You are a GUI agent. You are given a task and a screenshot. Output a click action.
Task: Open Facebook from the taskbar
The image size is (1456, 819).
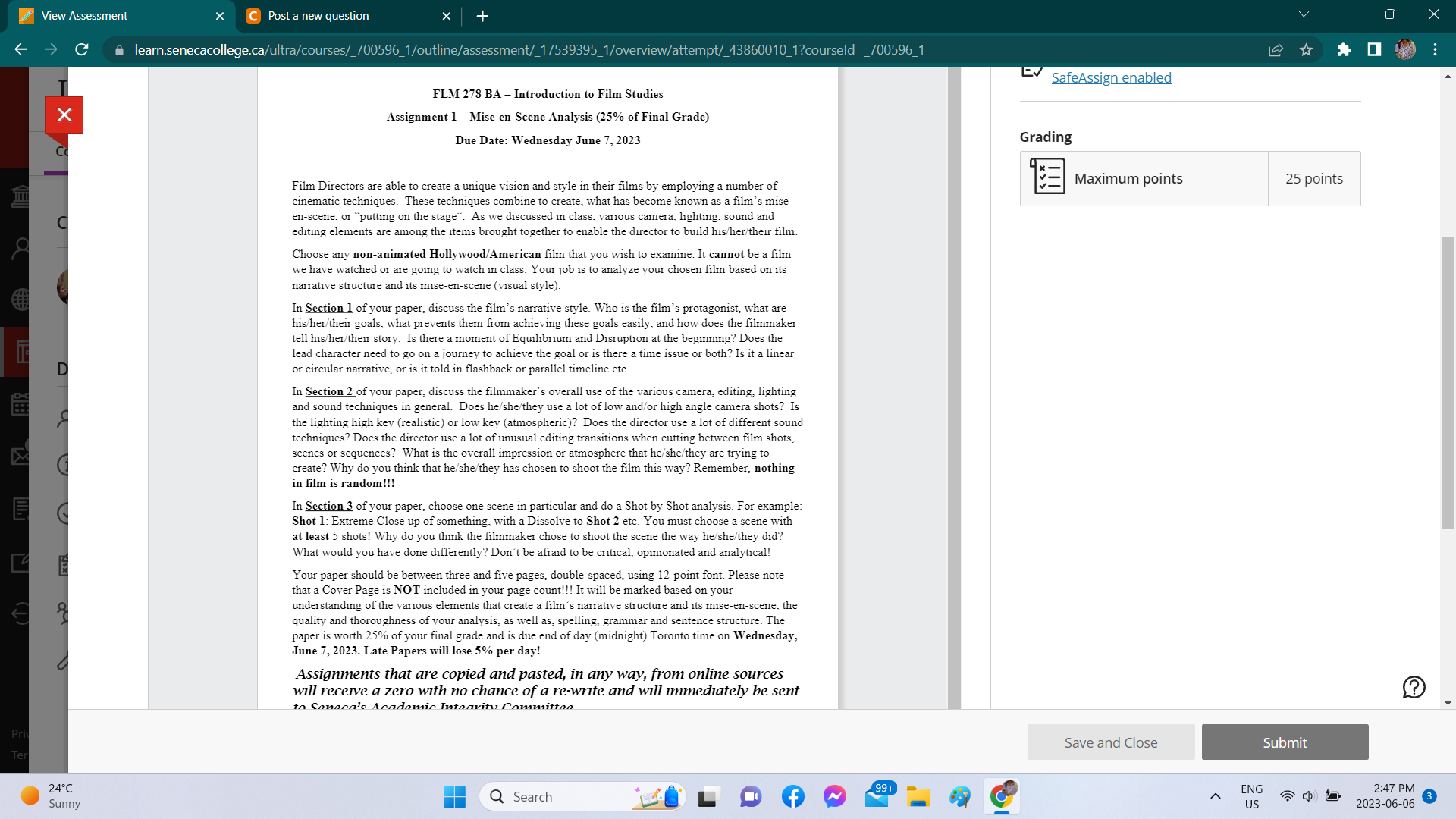pyautogui.click(x=792, y=796)
